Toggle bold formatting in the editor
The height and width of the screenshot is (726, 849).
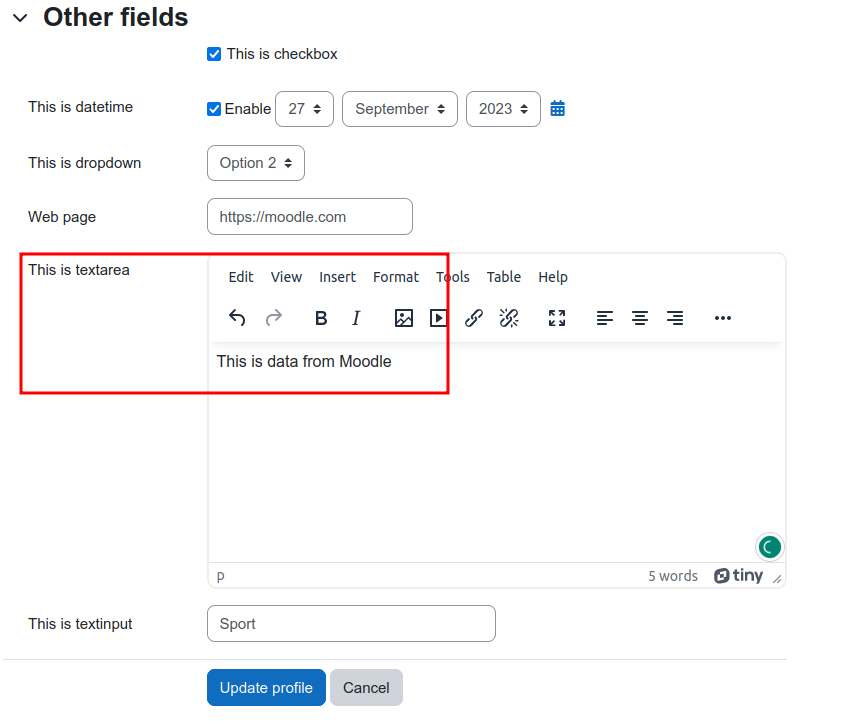[321, 318]
